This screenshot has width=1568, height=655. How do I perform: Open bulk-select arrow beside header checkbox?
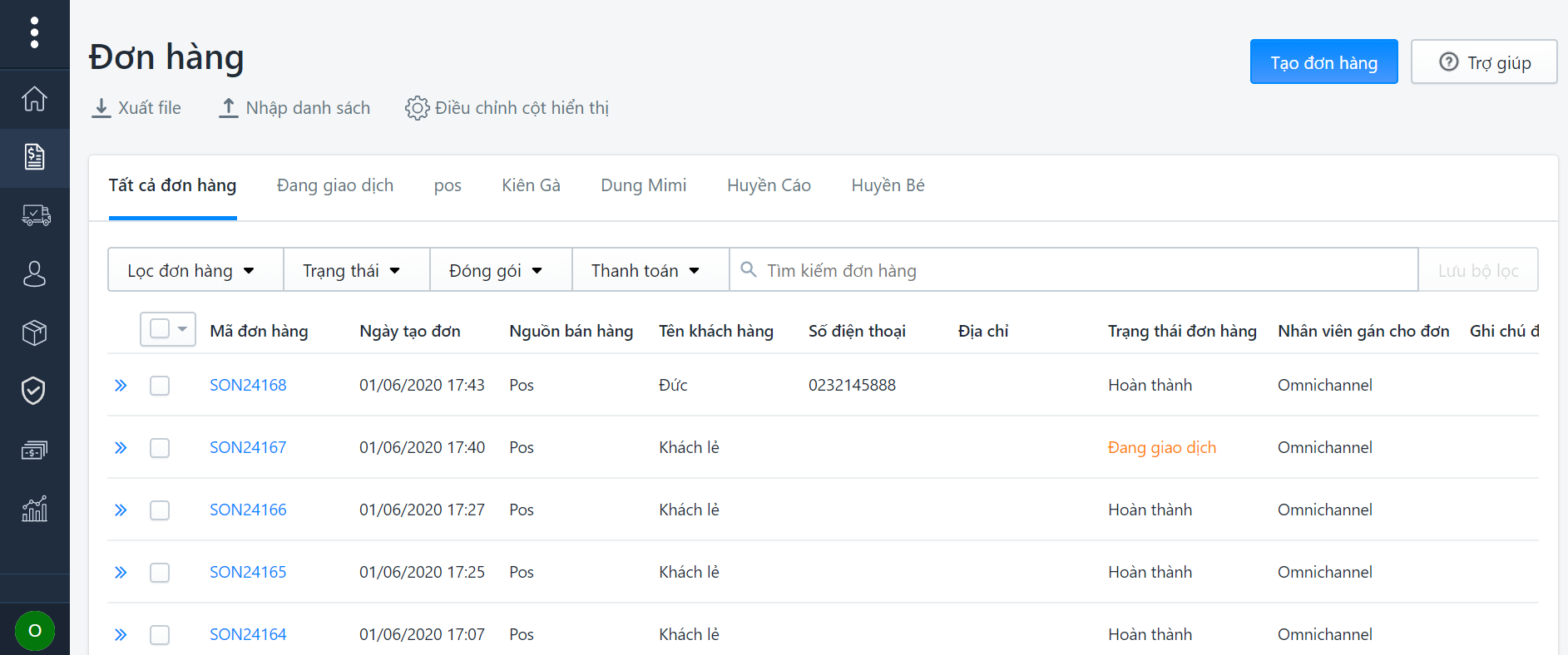click(x=182, y=329)
